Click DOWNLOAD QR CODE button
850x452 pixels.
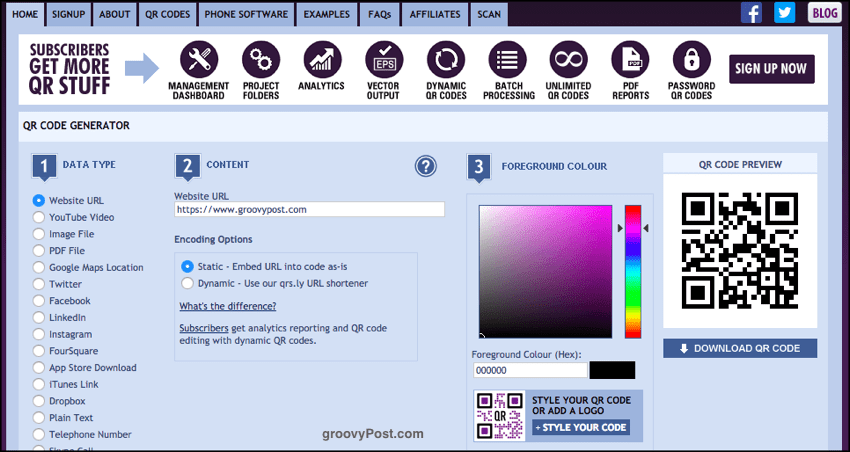pos(740,349)
